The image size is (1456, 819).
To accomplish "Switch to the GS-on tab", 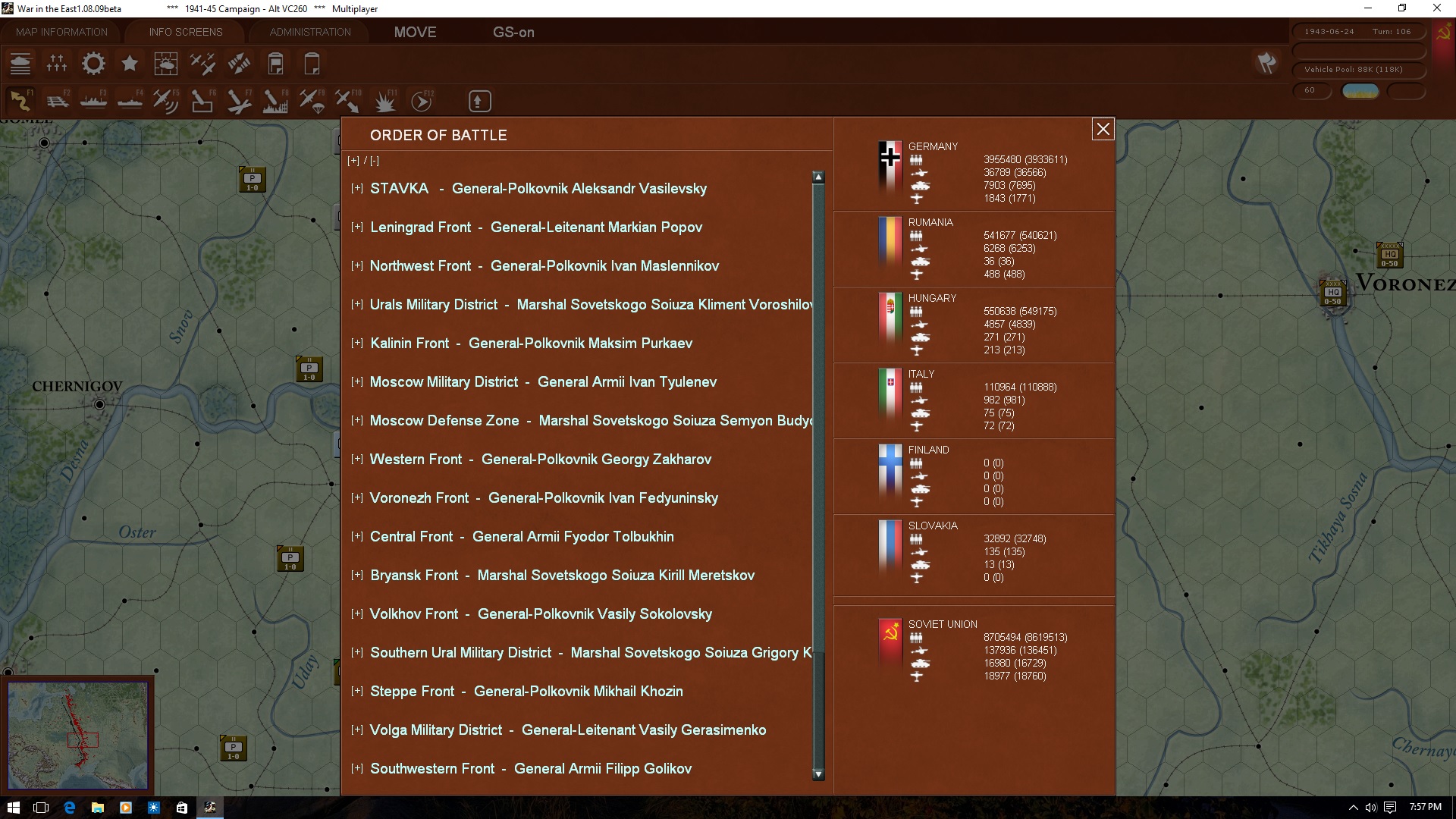I will point(513,32).
